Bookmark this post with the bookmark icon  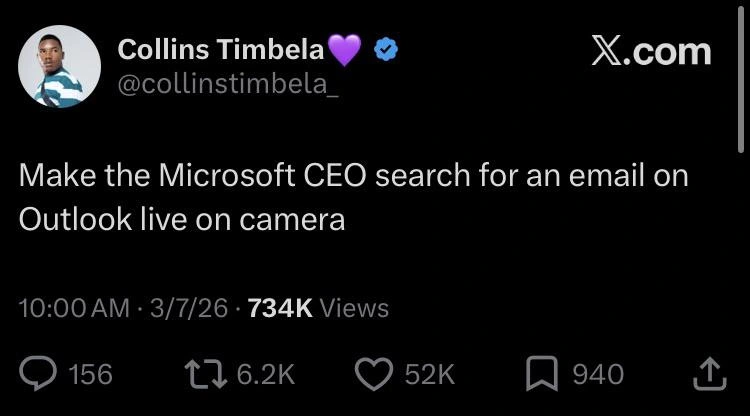click(x=543, y=374)
